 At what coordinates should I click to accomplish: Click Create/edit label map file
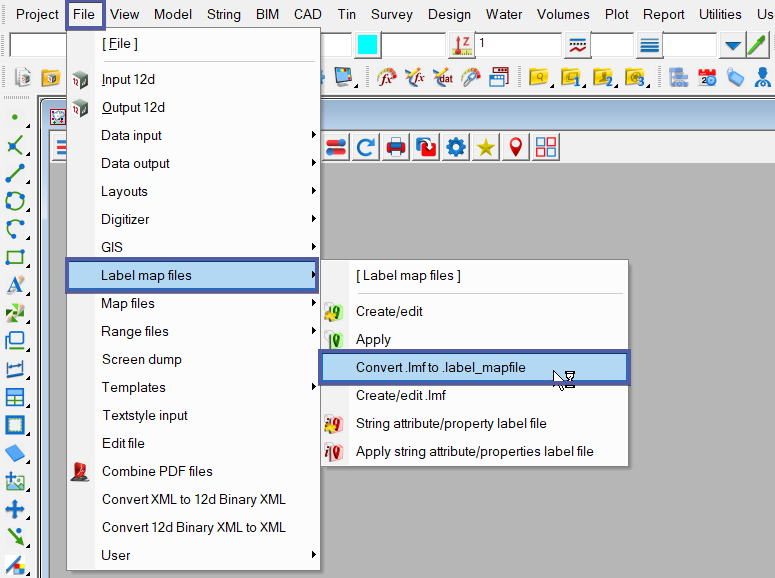pos(474,311)
